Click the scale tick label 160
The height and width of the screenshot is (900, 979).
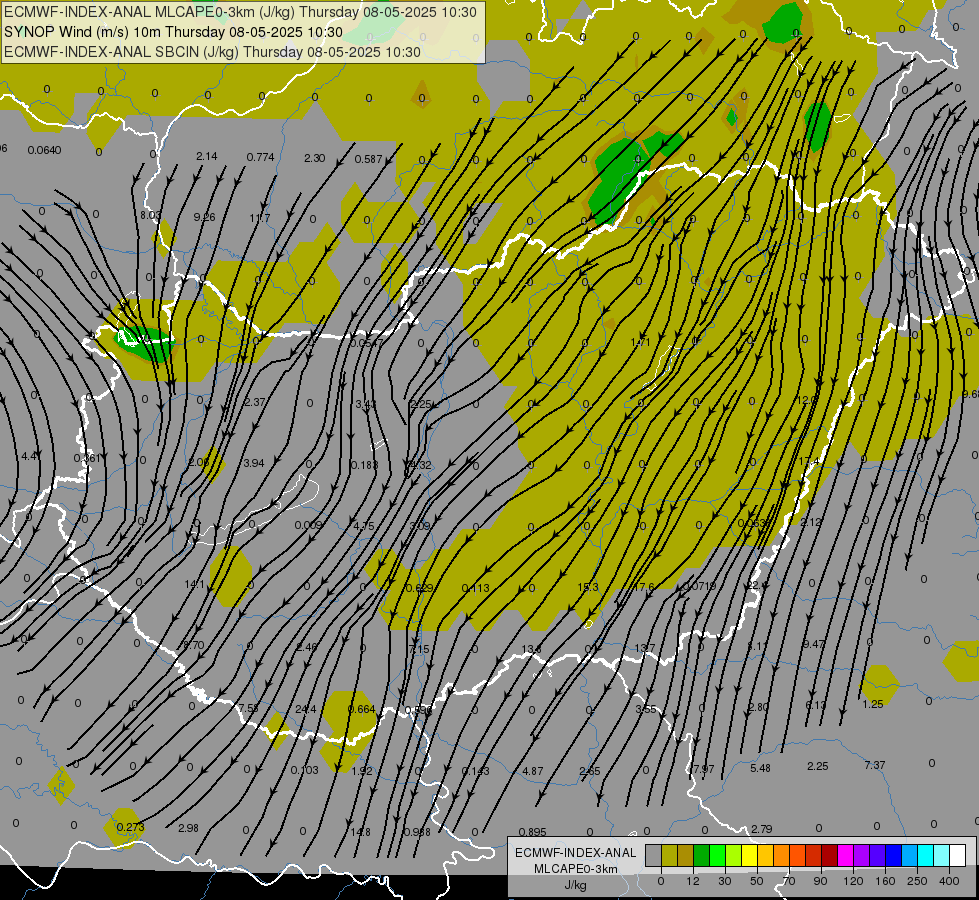(x=885, y=881)
